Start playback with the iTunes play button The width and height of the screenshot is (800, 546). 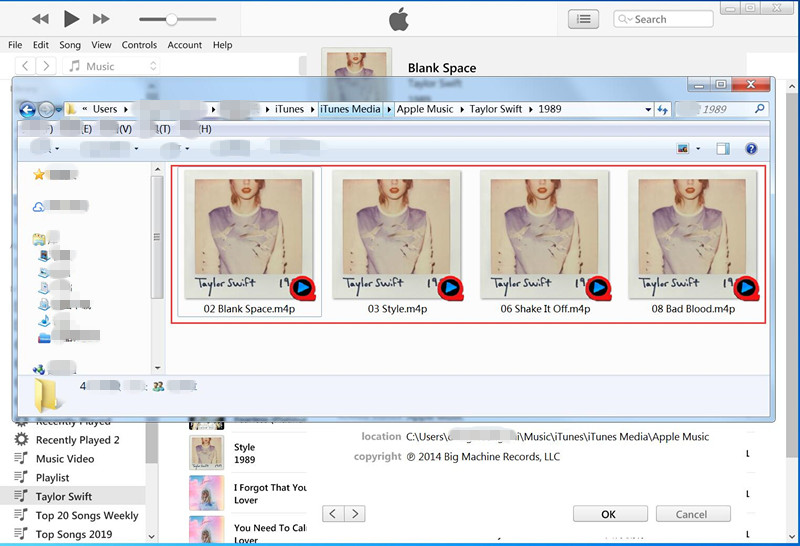coord(71,19)
